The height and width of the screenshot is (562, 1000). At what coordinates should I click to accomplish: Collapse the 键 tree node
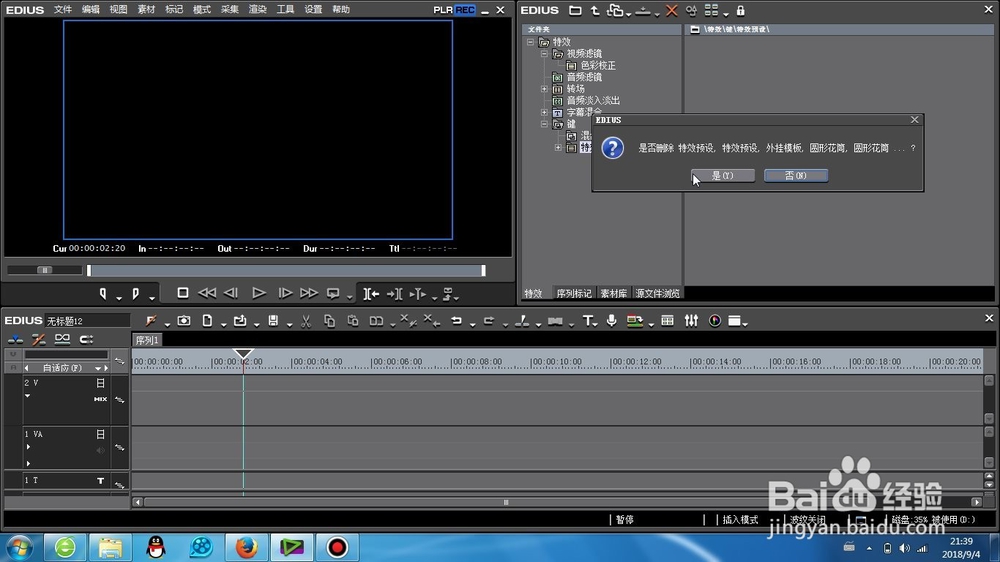tap(544, 124)
